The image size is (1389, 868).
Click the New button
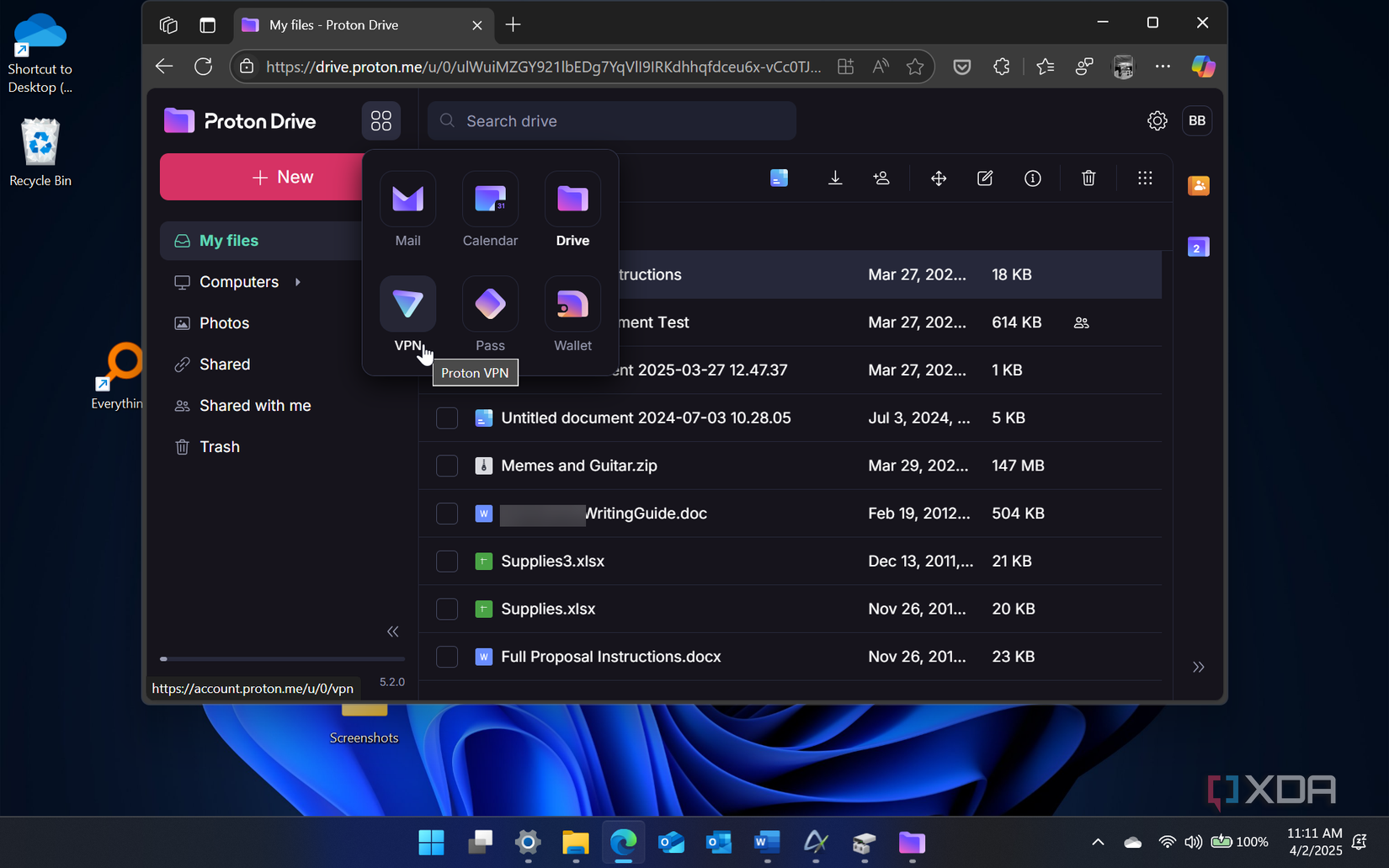[x=263, y=177]
